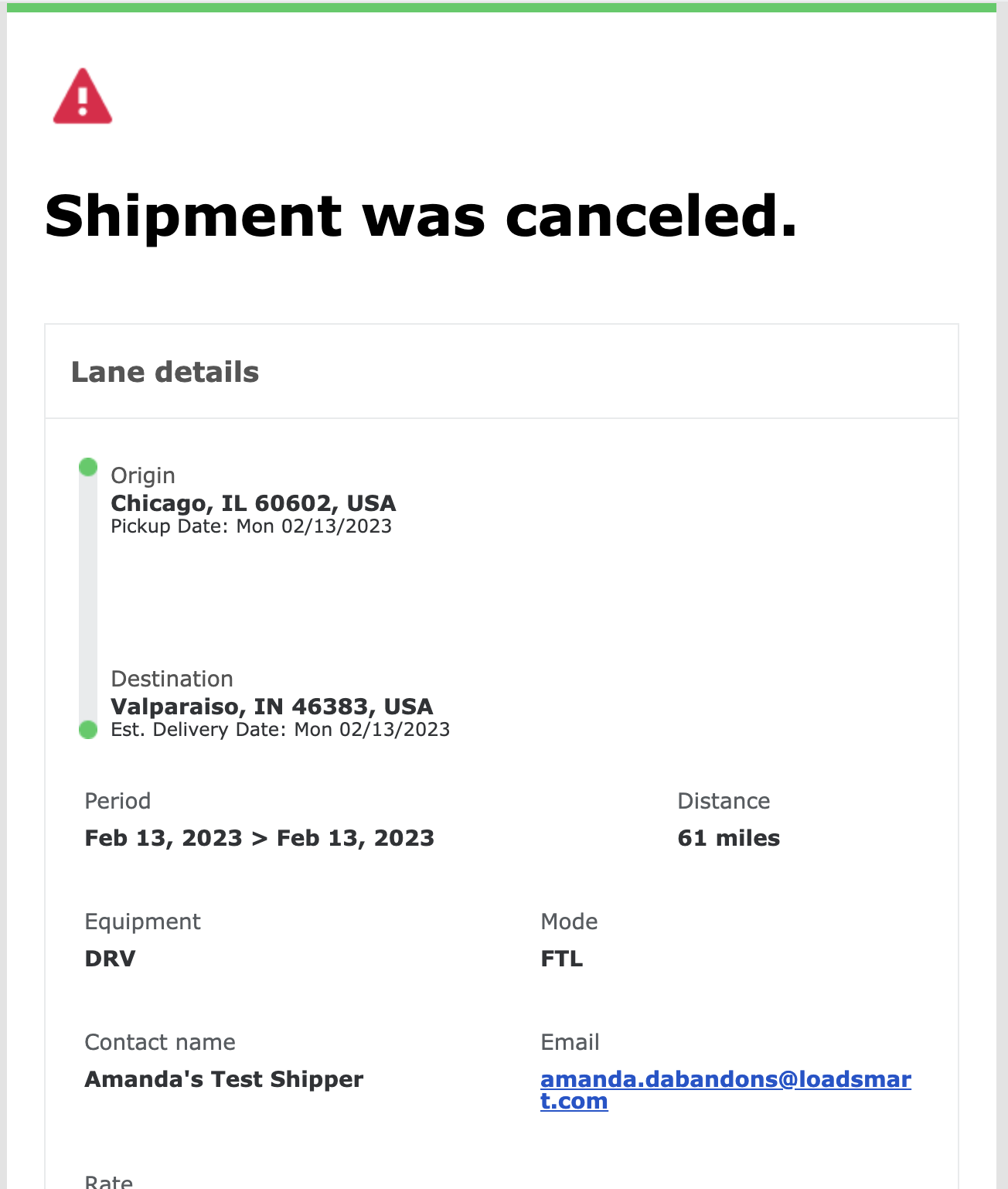Select the Valparaiso, IN 46383 destination address
The height and width of the screenshot is (1189, 1008).
[x=272, y=707]
